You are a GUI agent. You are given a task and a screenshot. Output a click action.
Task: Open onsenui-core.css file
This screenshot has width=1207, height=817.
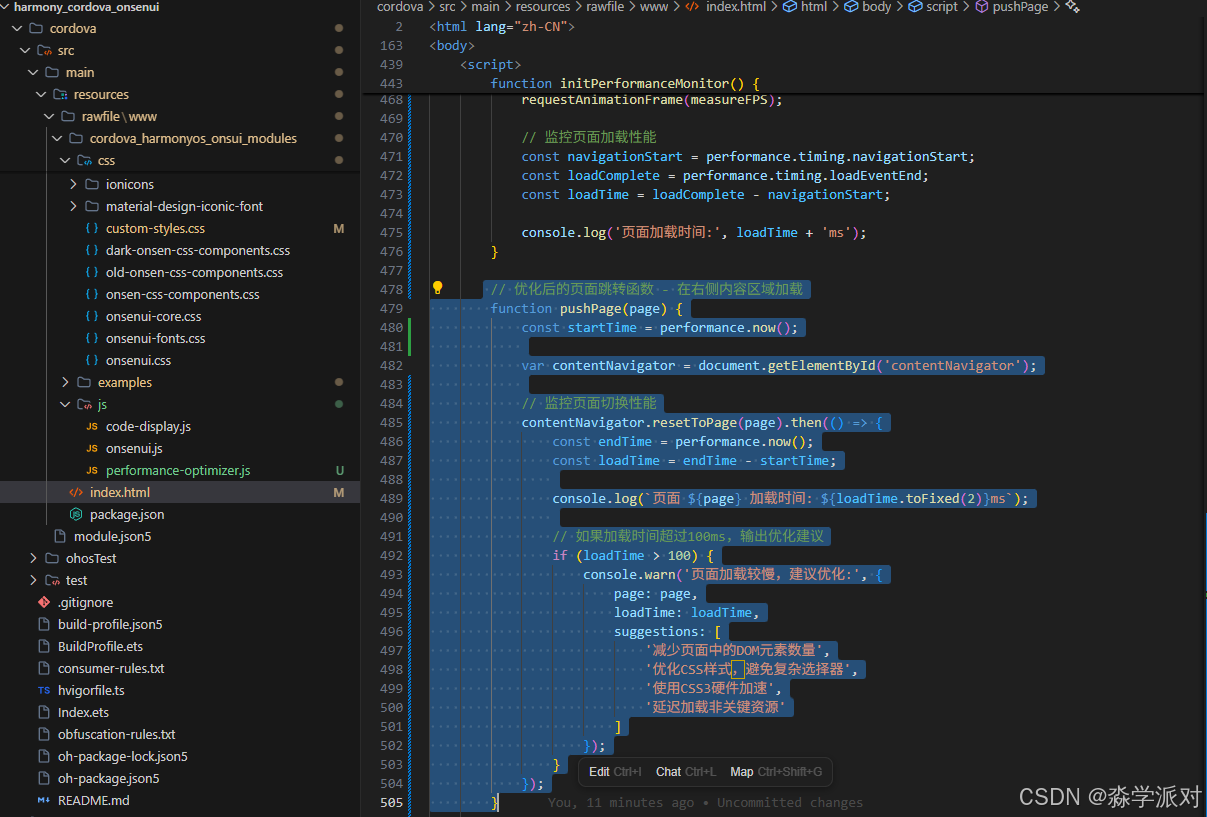154,317
